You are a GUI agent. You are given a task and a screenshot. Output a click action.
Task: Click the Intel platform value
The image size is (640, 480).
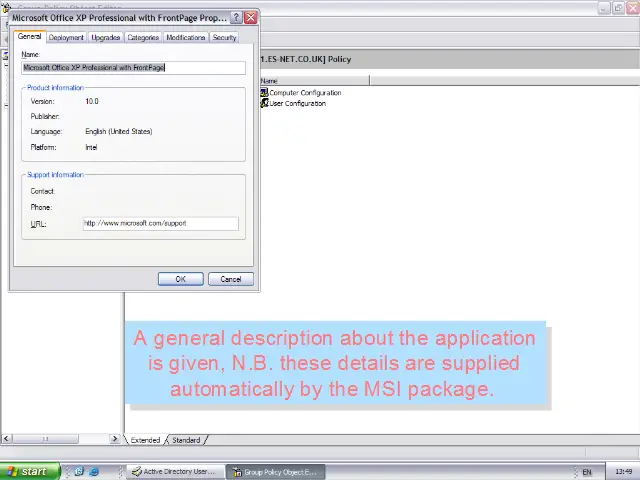pos(91,147)
